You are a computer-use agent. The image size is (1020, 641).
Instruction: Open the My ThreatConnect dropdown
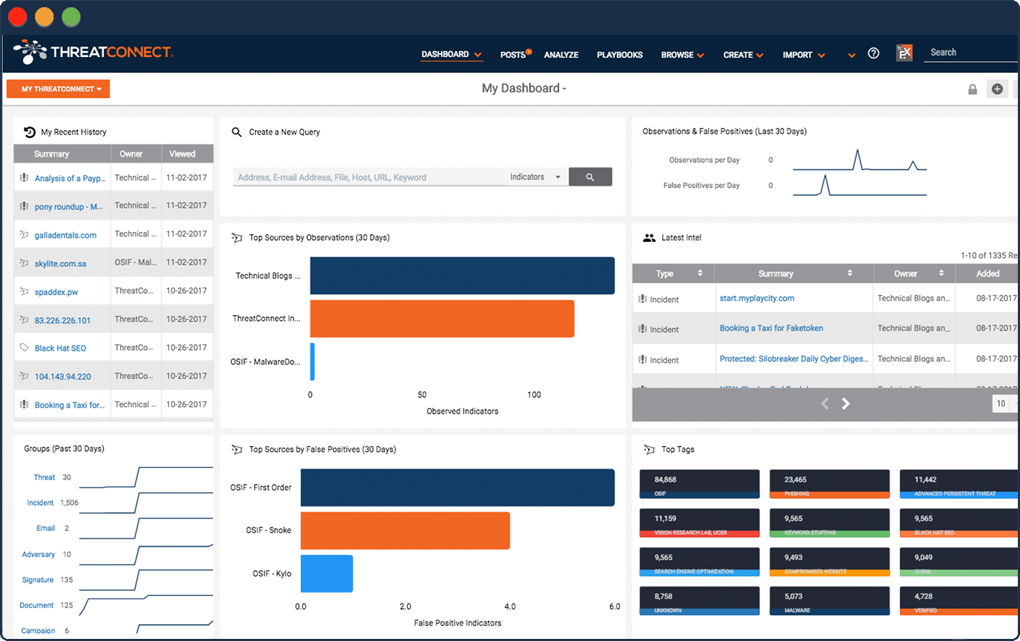point(58,89)
